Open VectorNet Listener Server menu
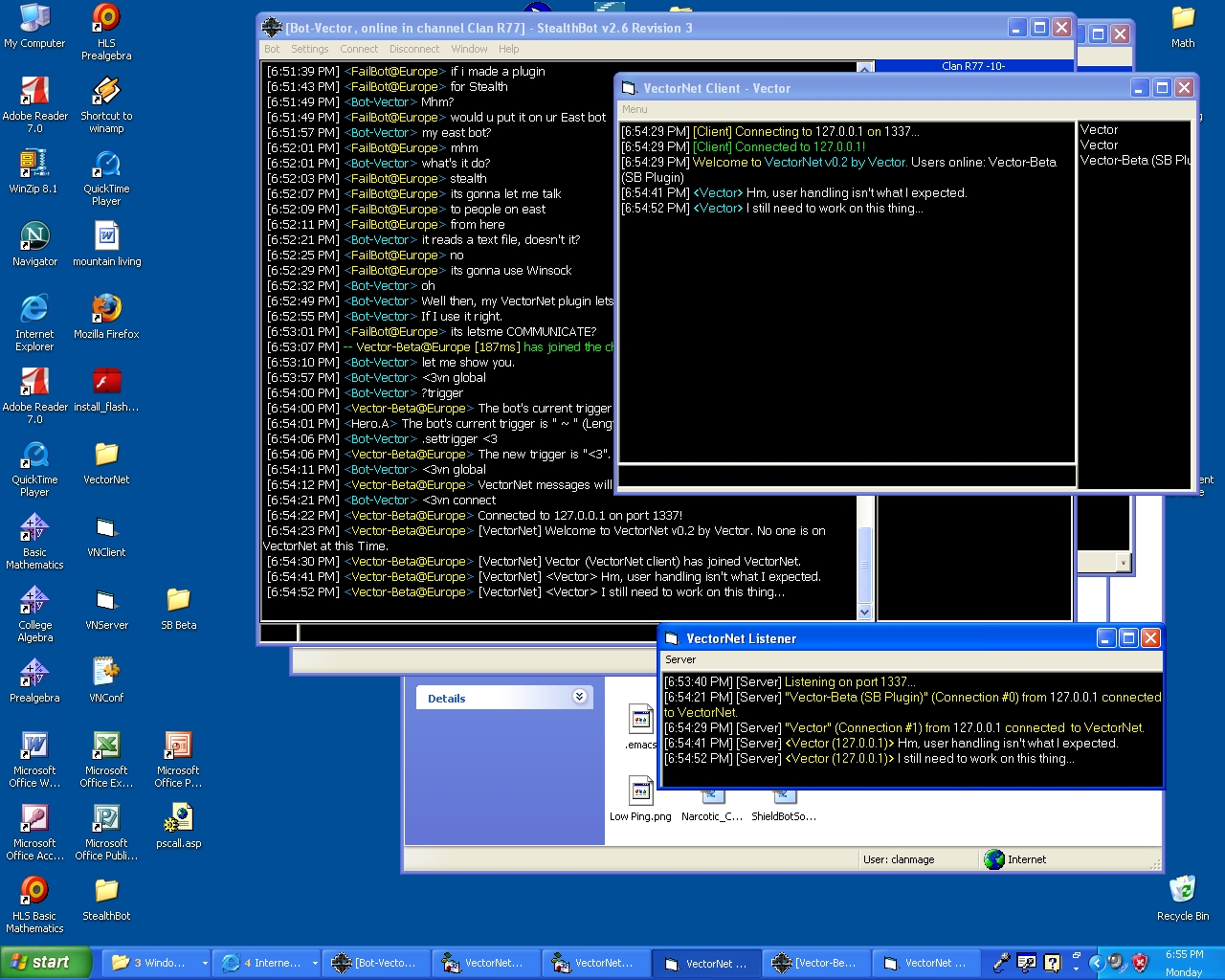1225x980 pixels. 680,659
